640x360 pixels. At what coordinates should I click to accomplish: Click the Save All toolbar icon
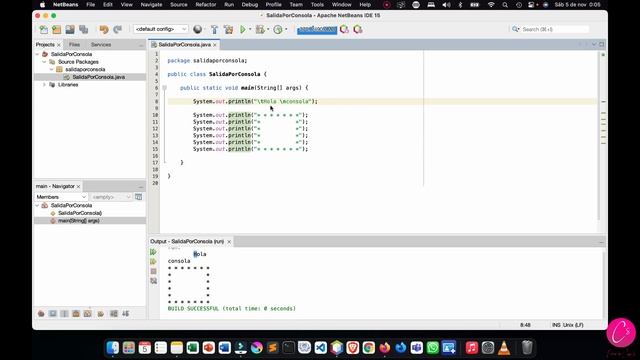coord(84,29)
